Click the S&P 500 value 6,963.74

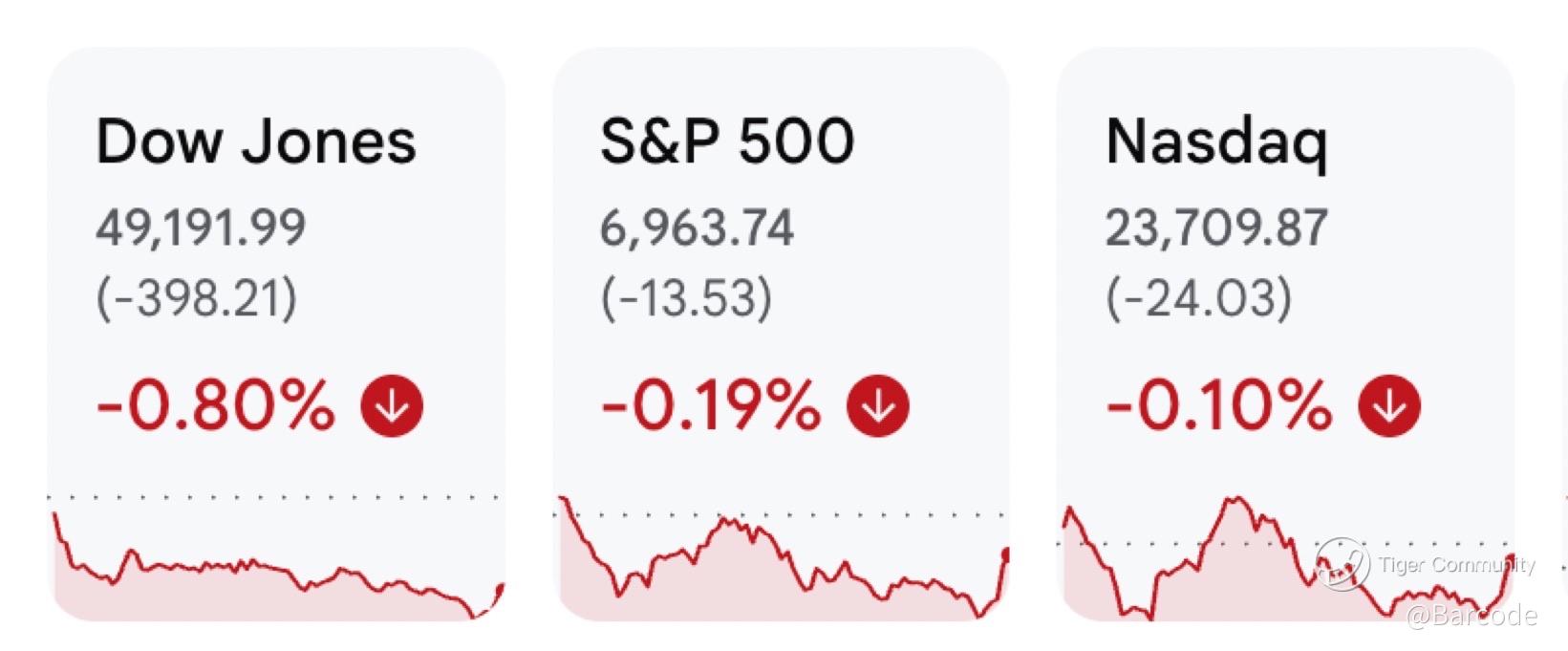697,228
